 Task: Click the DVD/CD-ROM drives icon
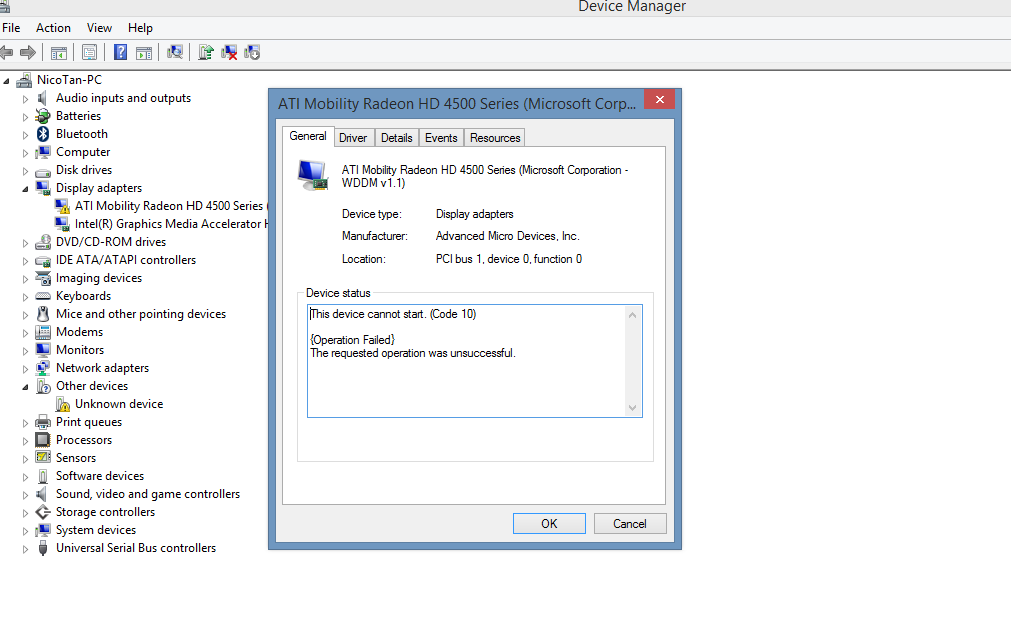[x=43, y=242]
